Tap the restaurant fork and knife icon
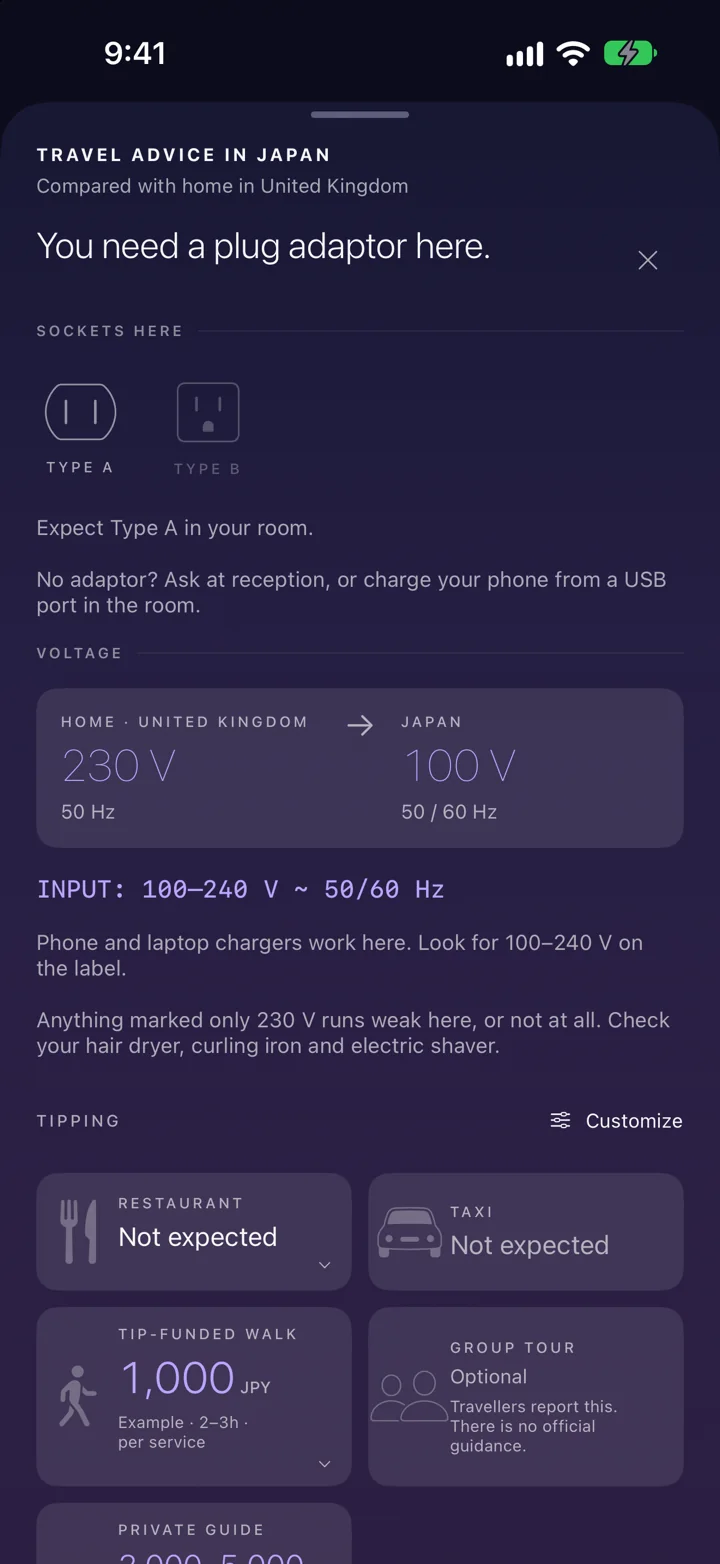 pos(79,1231)
